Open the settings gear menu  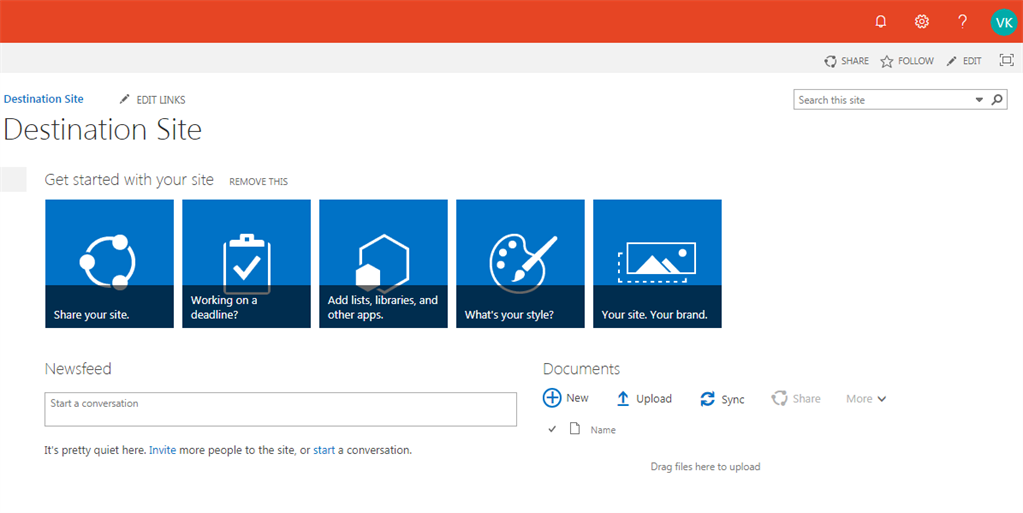(x=922, y=21)
